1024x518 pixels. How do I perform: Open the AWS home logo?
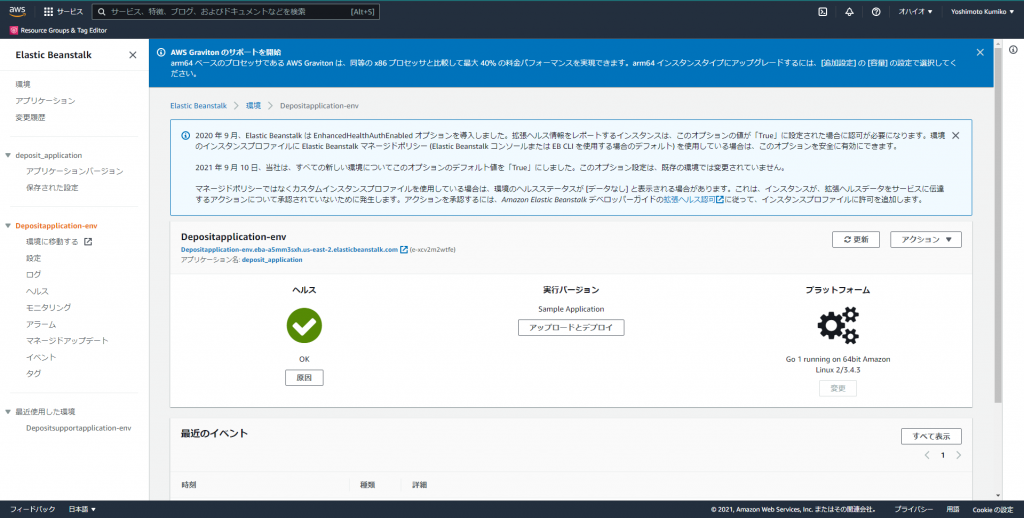[x=17, y=11]
